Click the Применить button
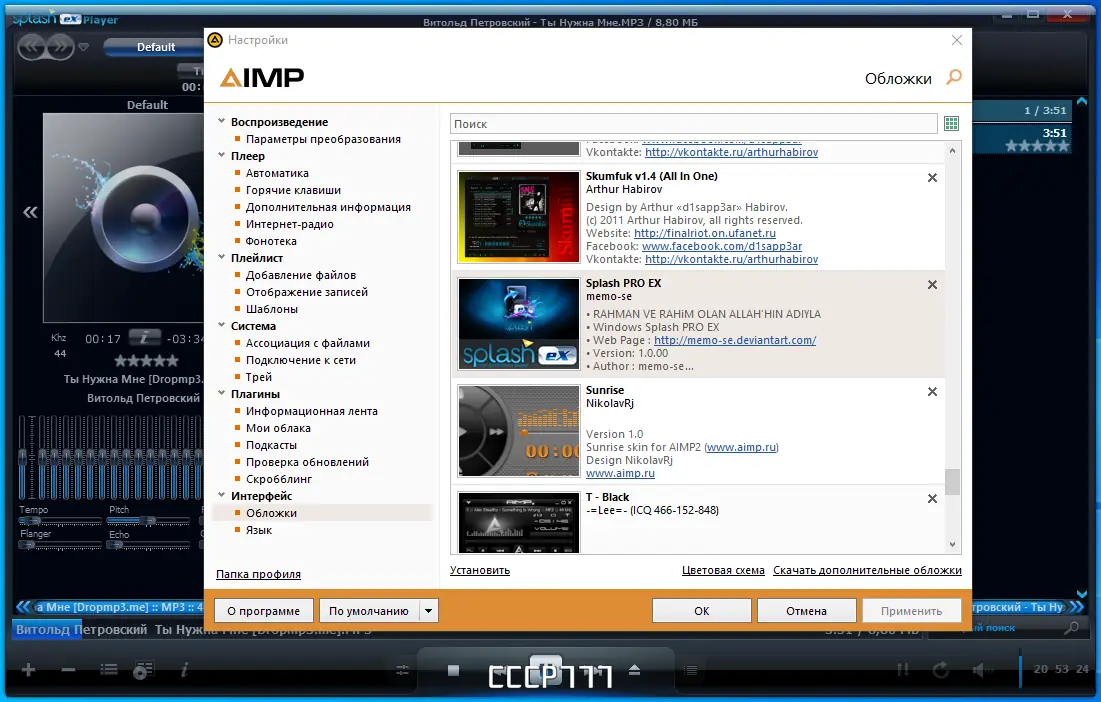 pos(911,611)
